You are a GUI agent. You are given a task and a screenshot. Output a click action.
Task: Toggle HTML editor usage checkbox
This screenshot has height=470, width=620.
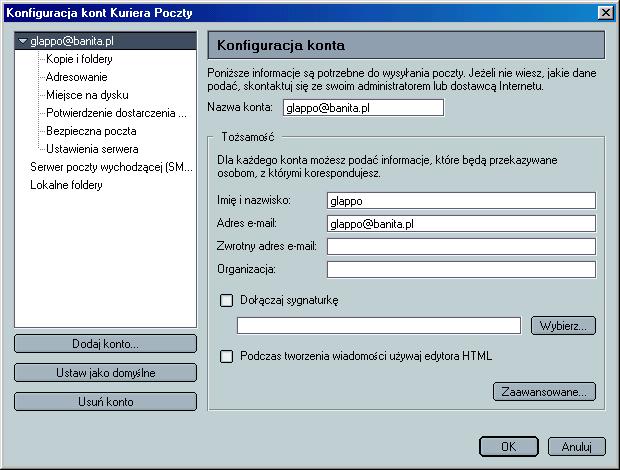226,355
